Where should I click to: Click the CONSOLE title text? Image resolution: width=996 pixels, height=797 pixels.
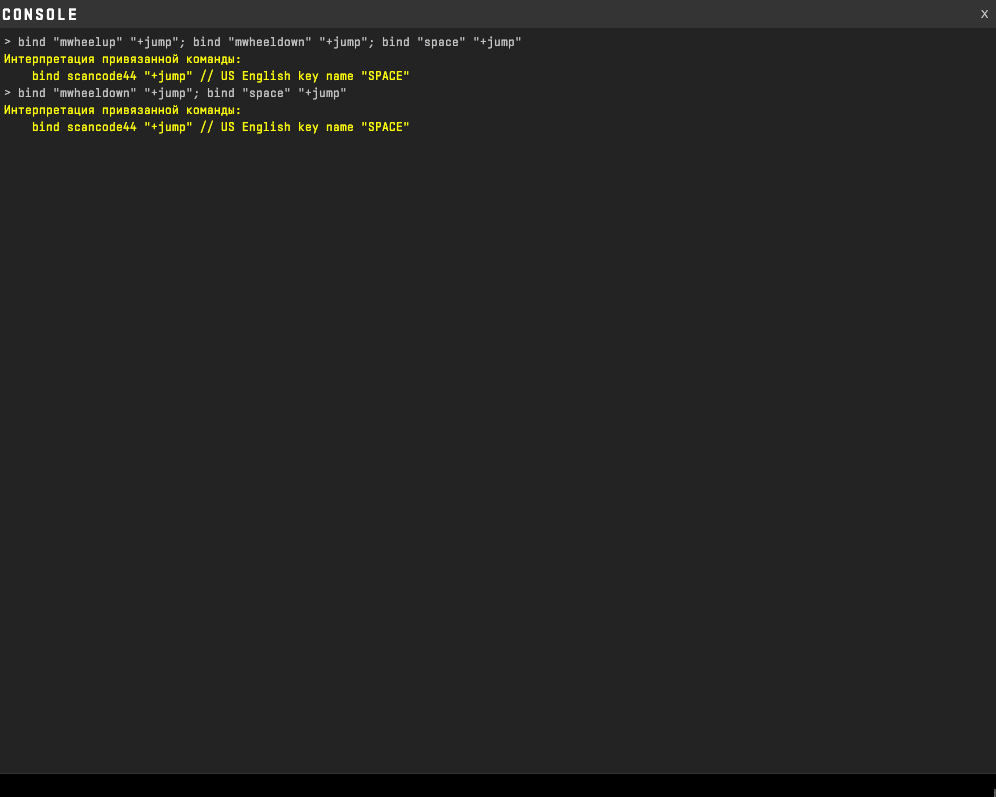tap(40, 15)
